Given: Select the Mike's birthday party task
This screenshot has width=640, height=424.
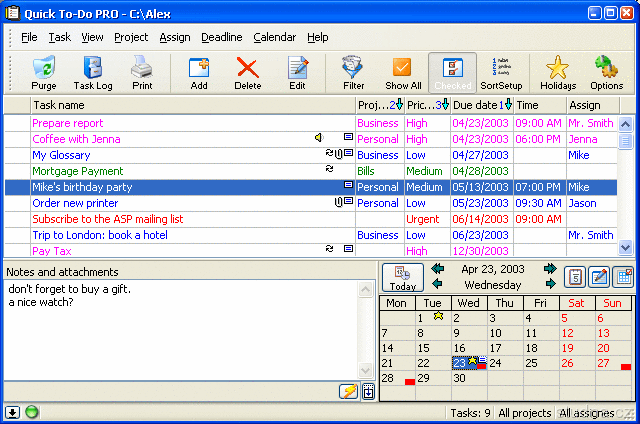Looking at the screenshot, I should pyautogui.click(x=88, y=187).
